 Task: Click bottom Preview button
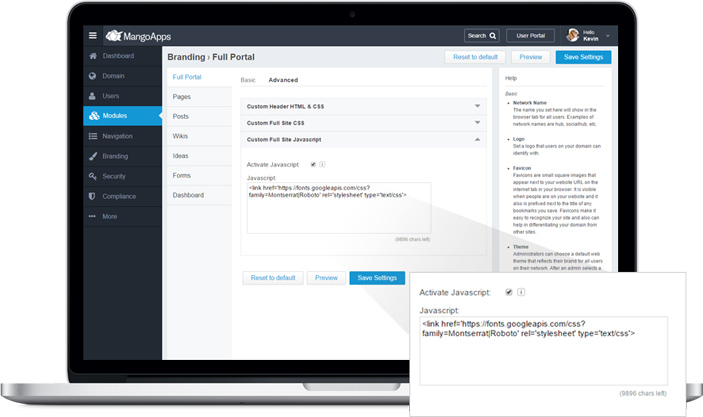[326, 278]
